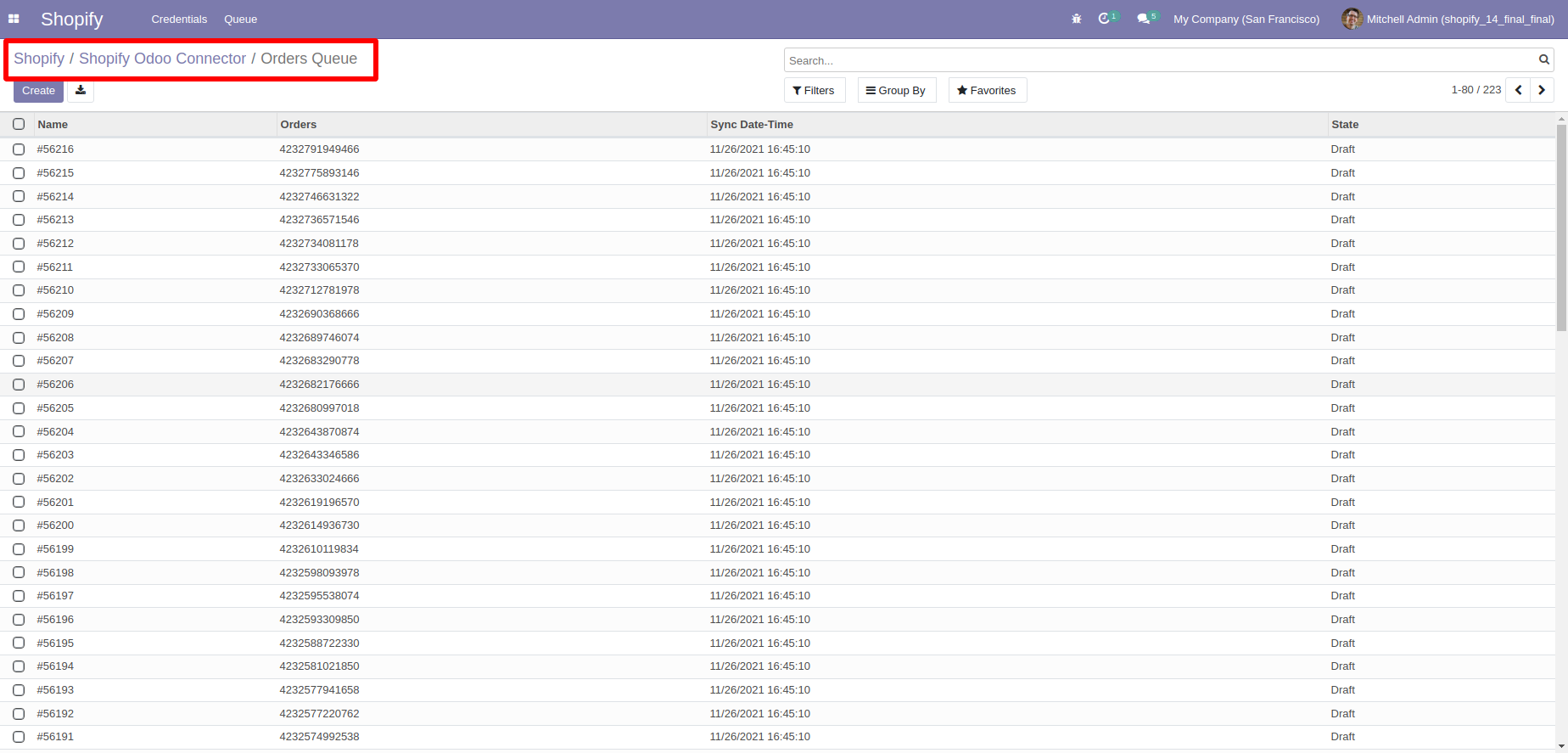Image resolution: width=1568 pixels, height=753 pixels.
Task: Click the Create button
Action: 38,90
